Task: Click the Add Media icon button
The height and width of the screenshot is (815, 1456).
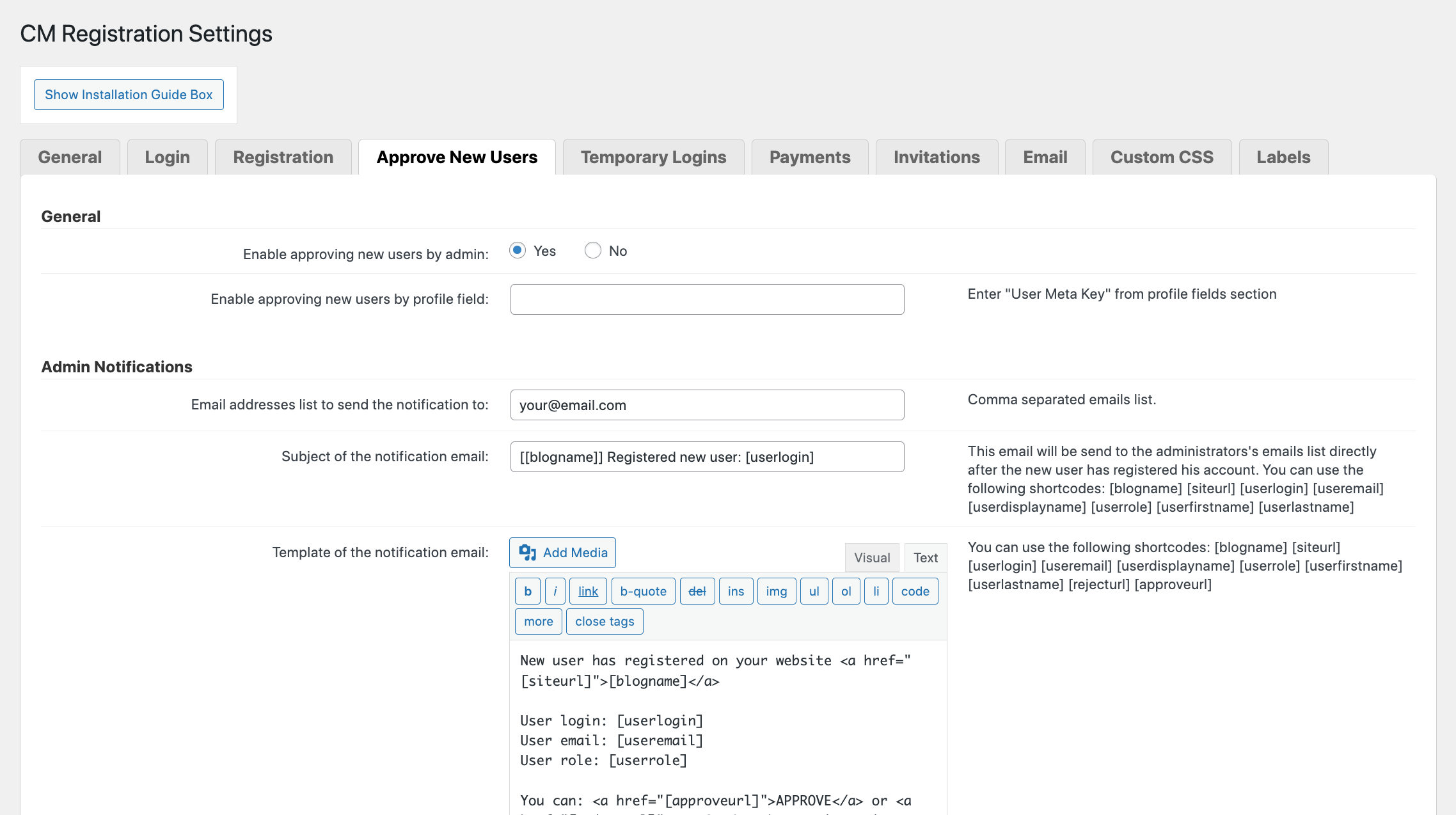Action: tap(562, 553)
